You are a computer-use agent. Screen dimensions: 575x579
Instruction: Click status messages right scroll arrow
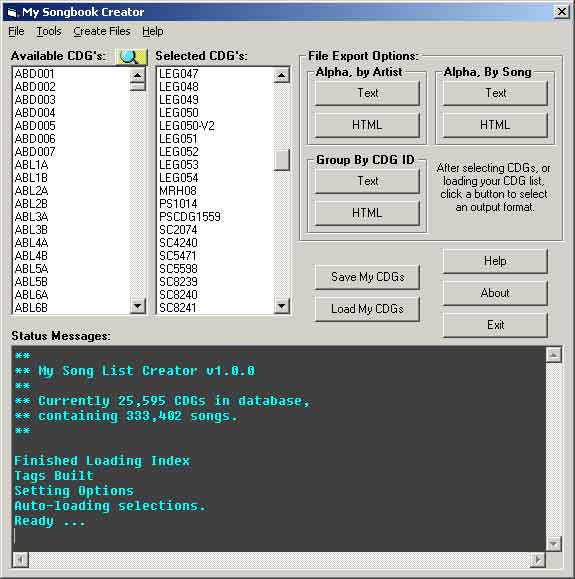[x=537, y=560]
